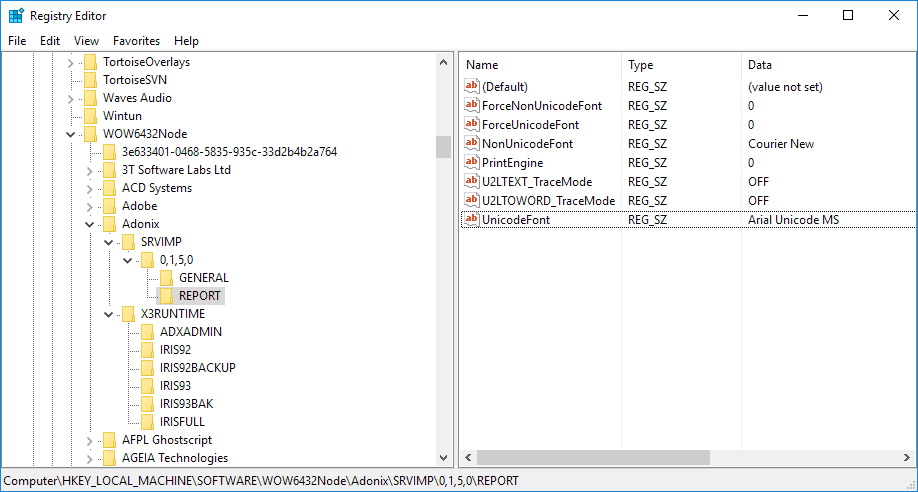Click the string icon beside U2LTEXT_TraceMode

(x=471, y=181)
